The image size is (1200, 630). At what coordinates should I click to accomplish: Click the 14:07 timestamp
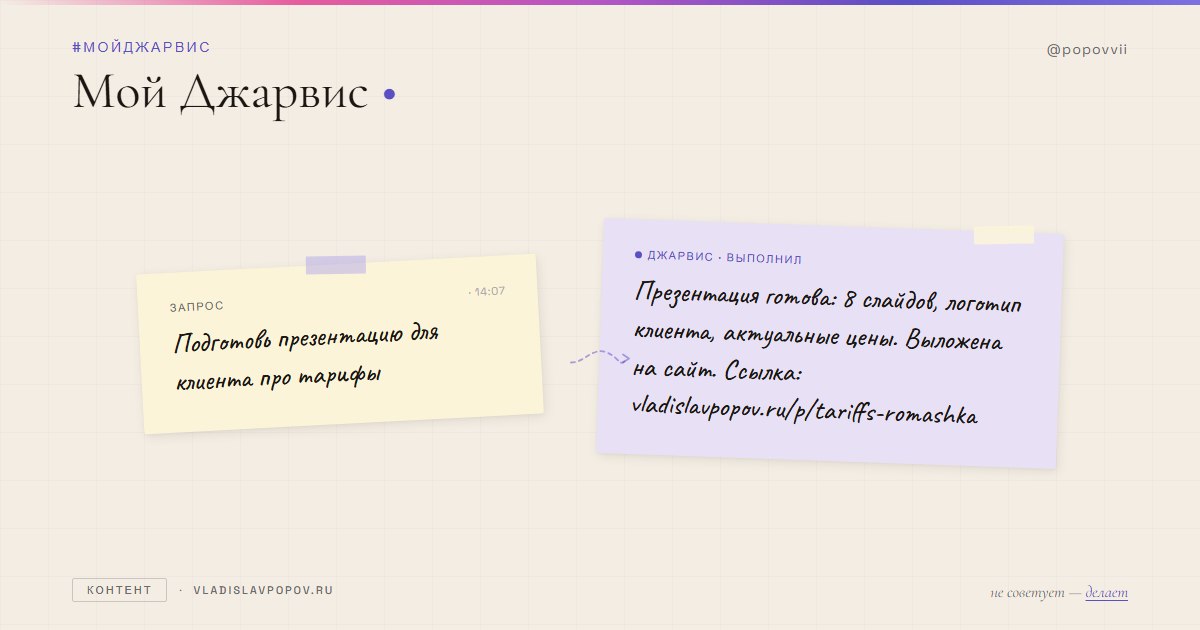click(x=489, y=291)
